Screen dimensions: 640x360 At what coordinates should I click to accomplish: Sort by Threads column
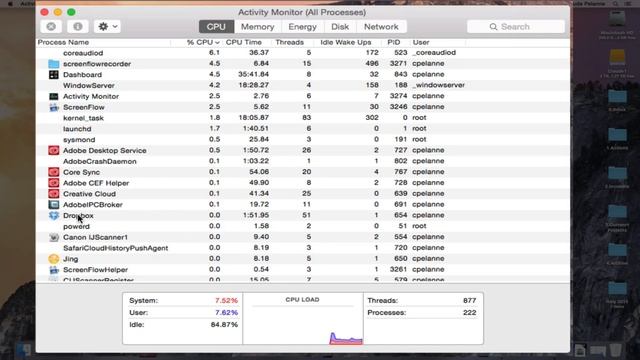pos(289,42)
